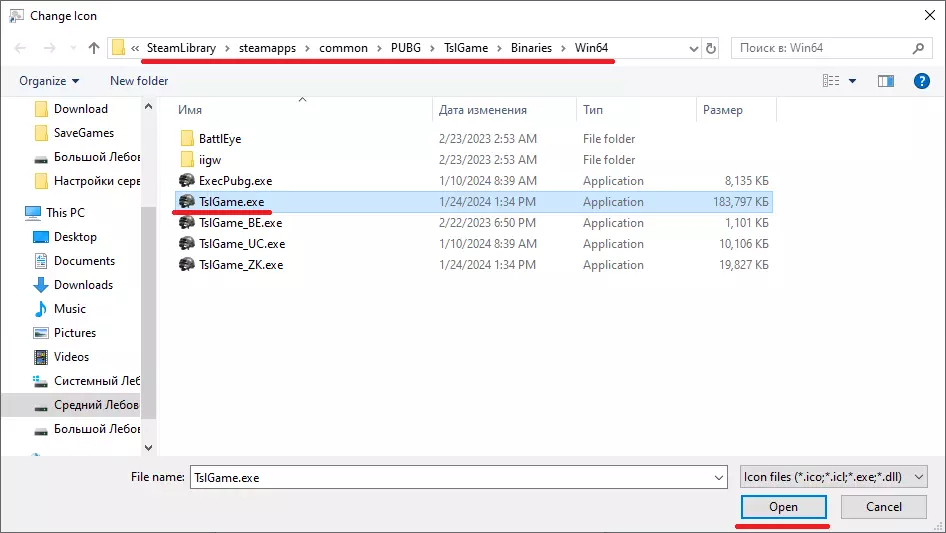Open Desktop in the sidebar
Image resolution: width=946 pixels, height=533 pixels.
pos(65,237)
